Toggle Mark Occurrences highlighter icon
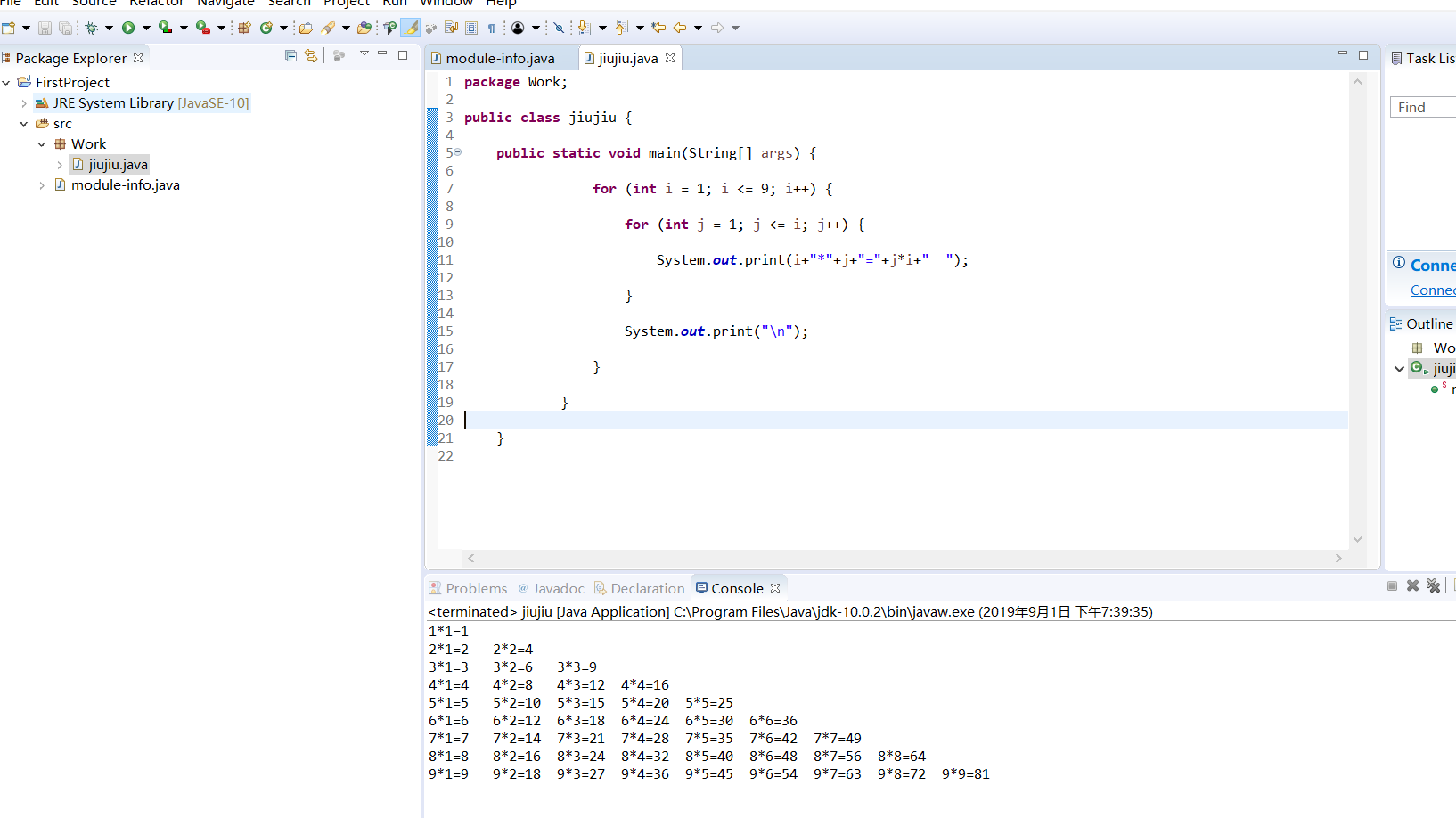1456x818 pixels. click(x=411, y=28)
